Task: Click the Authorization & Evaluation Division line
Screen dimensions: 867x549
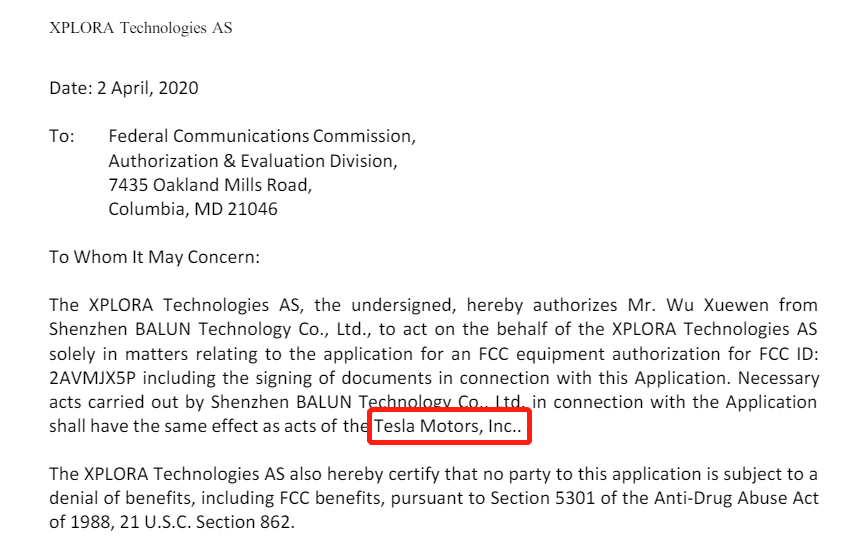Action: point(253,161)
